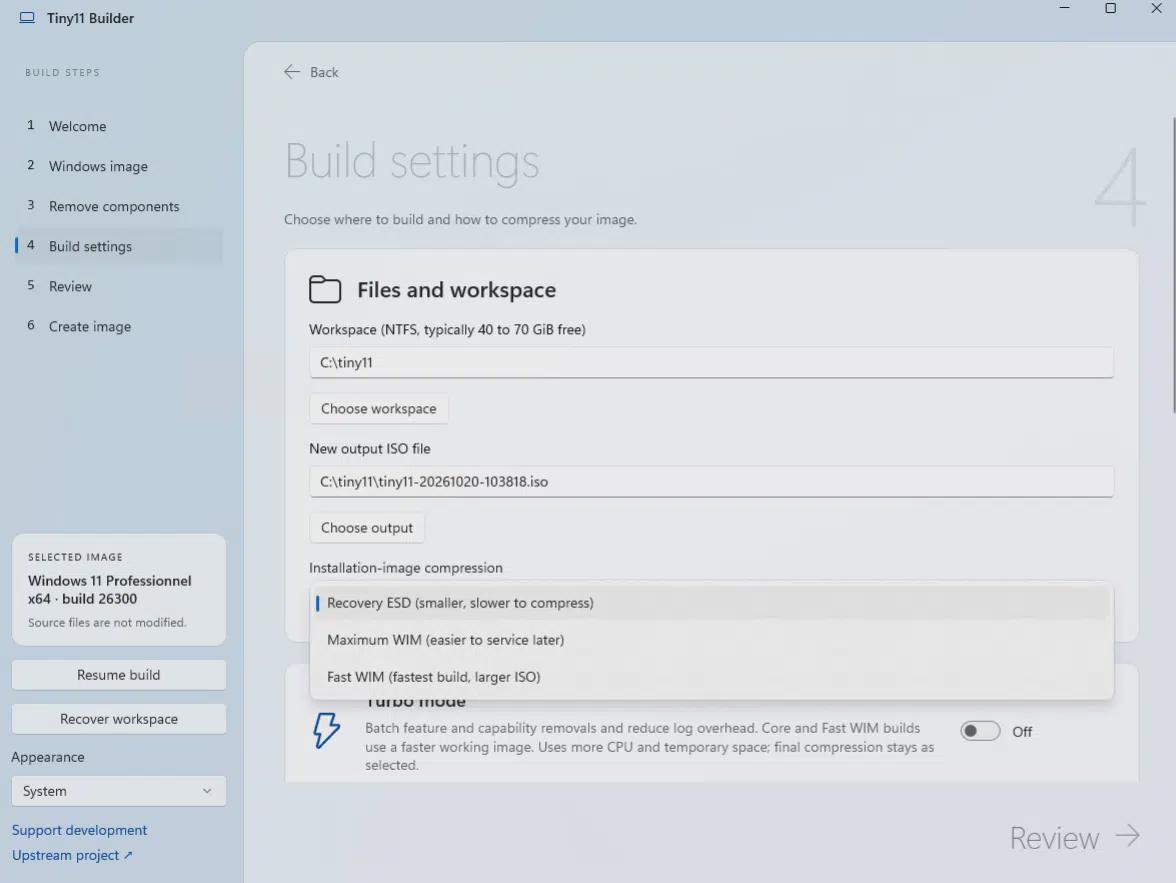Select the Build settings step

(x=118, y=246)
